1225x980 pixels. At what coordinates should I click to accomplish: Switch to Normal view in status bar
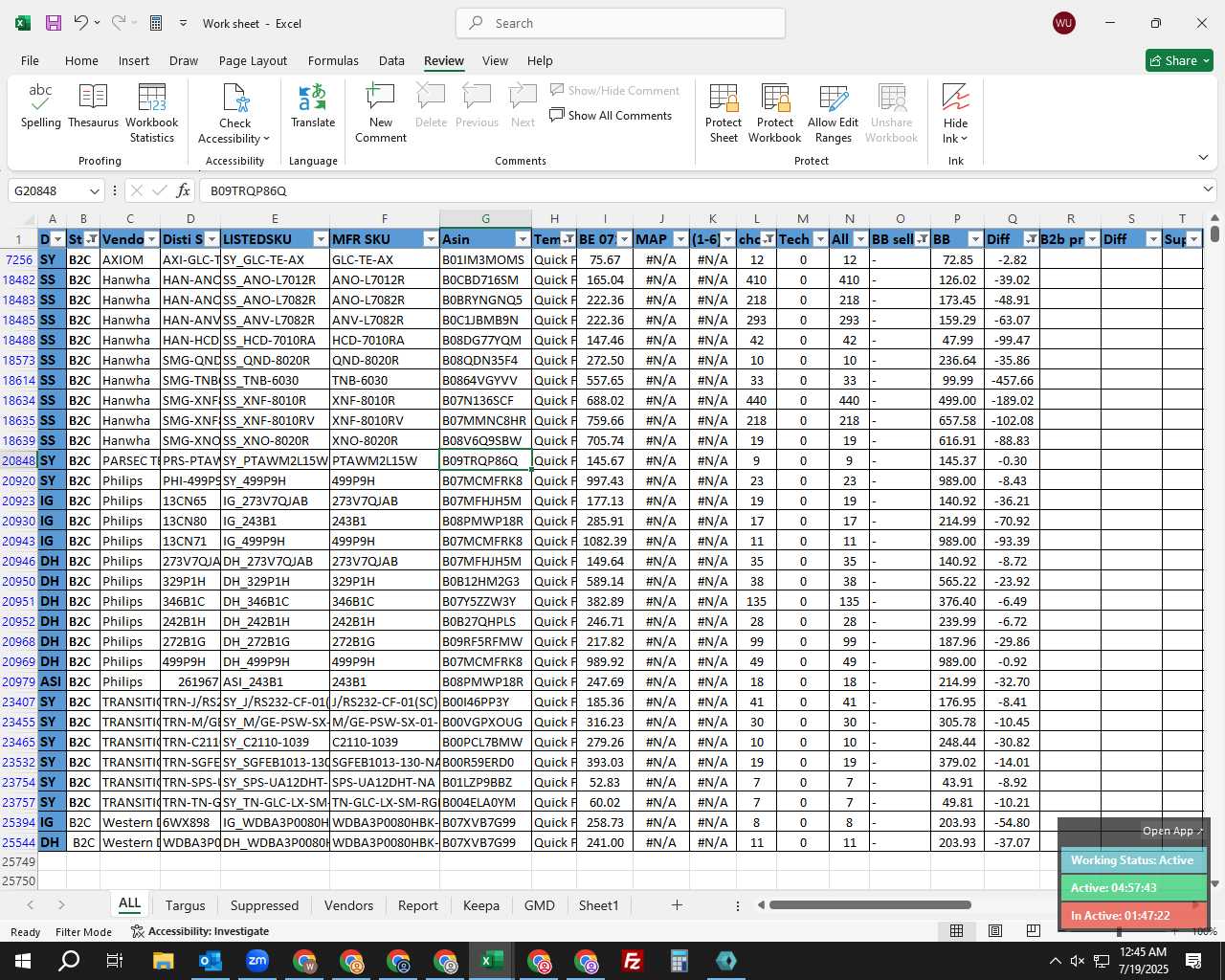pos(956,931)
